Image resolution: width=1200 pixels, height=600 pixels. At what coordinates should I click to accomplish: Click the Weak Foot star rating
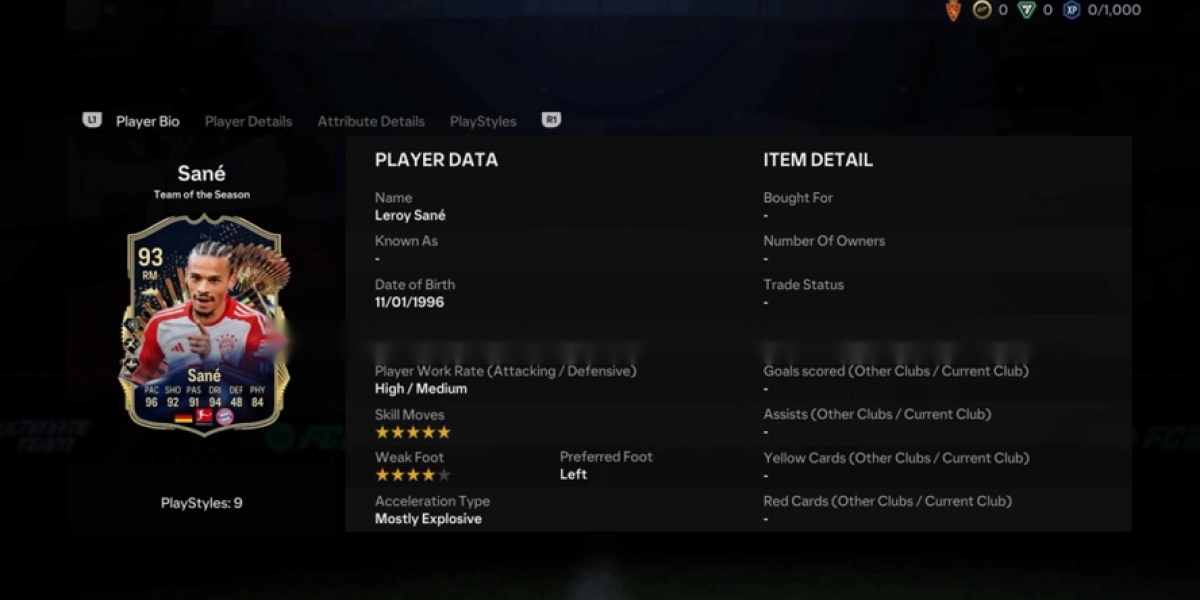tap(412, 475)
